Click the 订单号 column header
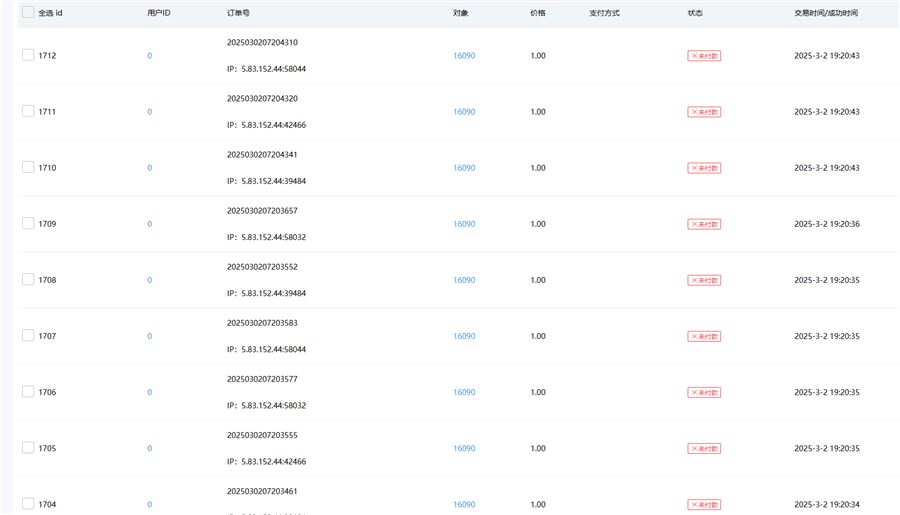The height and width of the screenshot is (515, 900). [239, 13]
